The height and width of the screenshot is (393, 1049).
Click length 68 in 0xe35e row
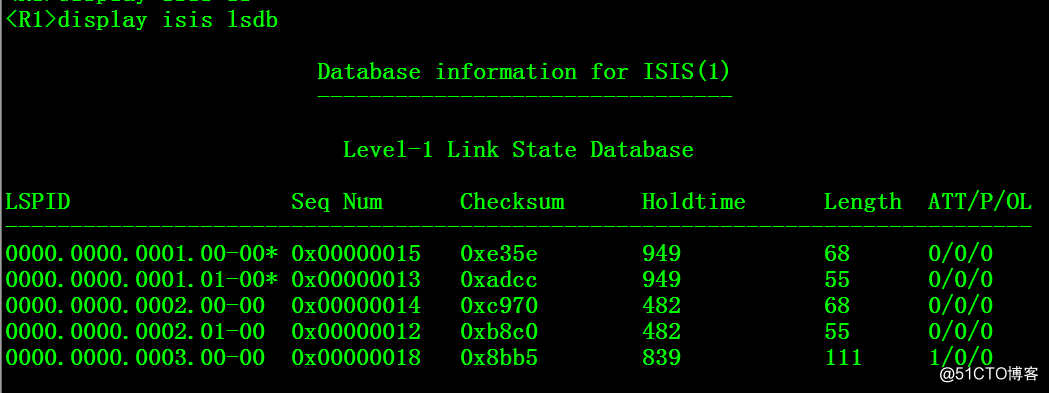(837, 254)
